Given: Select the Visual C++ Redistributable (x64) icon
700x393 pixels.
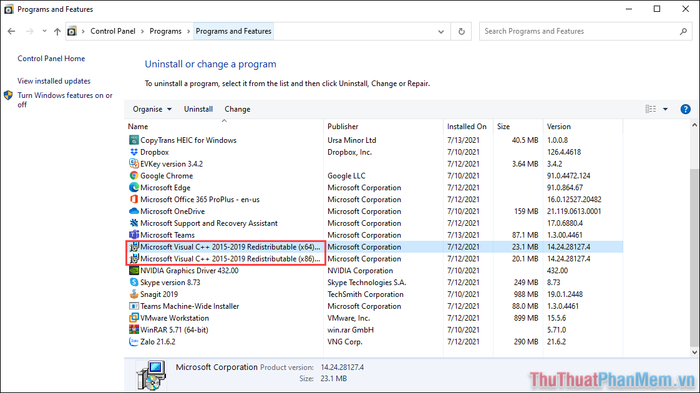Looking at the screenshot, I should pos(133,247).
